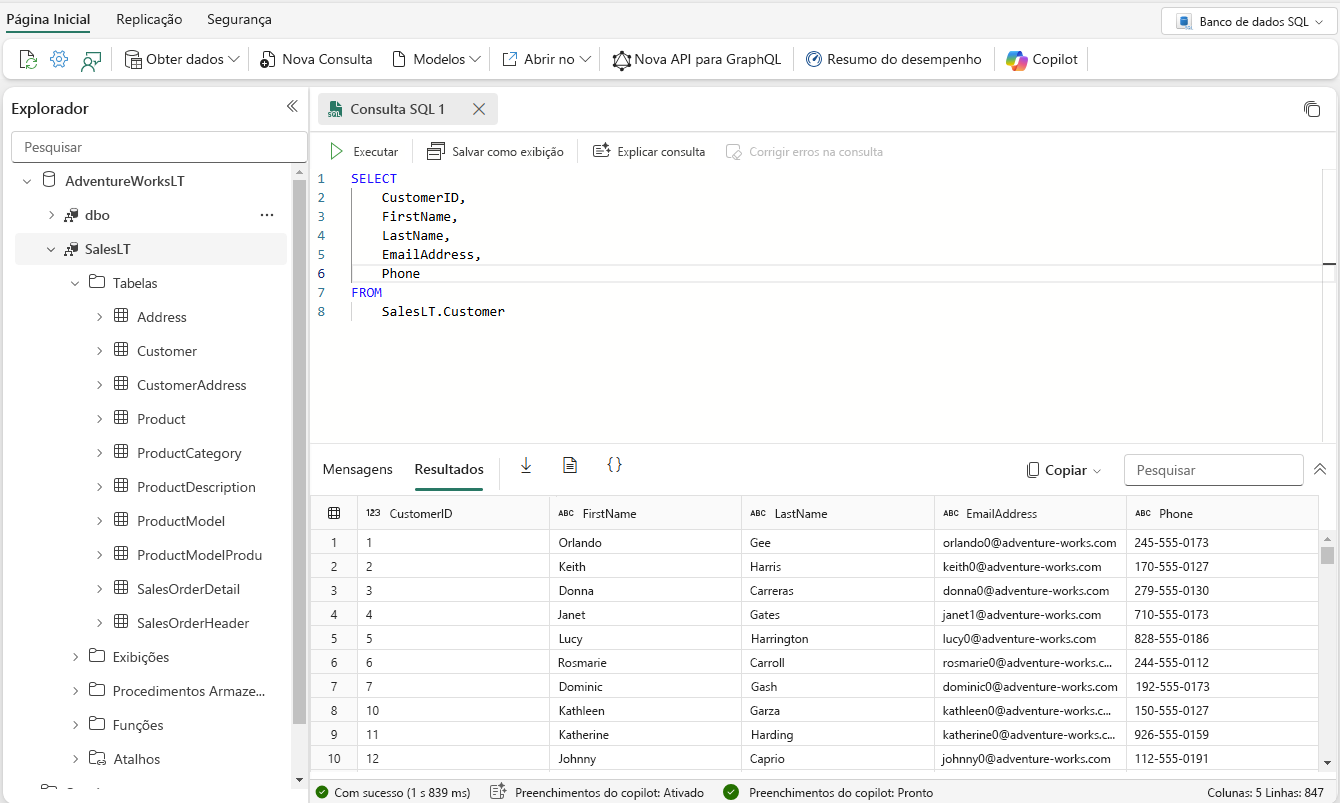Image resolution: width=1340 pixels, height=803 pixels.
Task: Click the LastName cell Harrington
Action: (838, 639)
